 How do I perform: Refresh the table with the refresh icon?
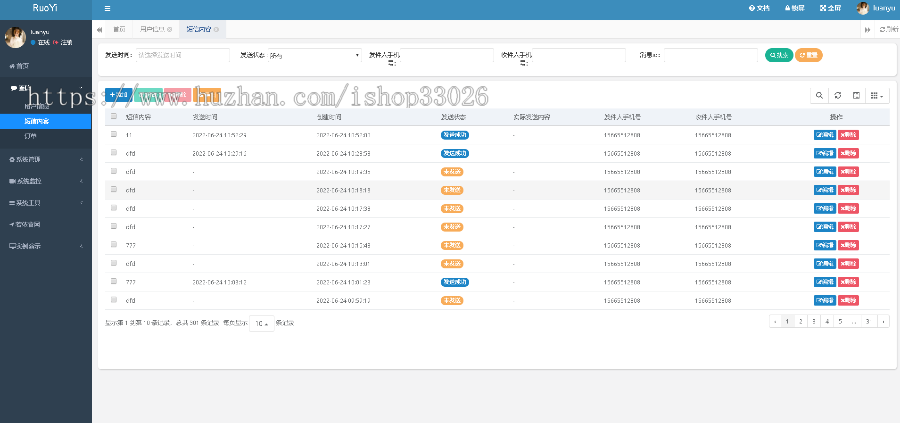tap(837, 96)
